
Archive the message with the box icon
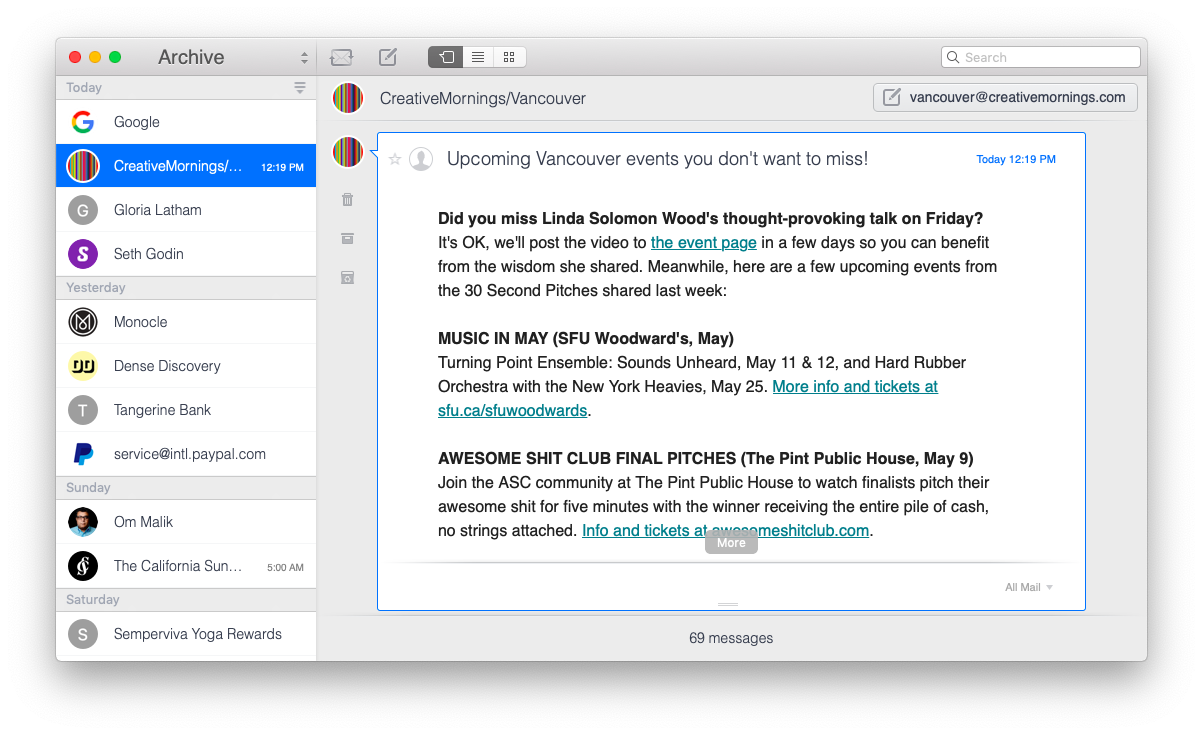(347, 238)
